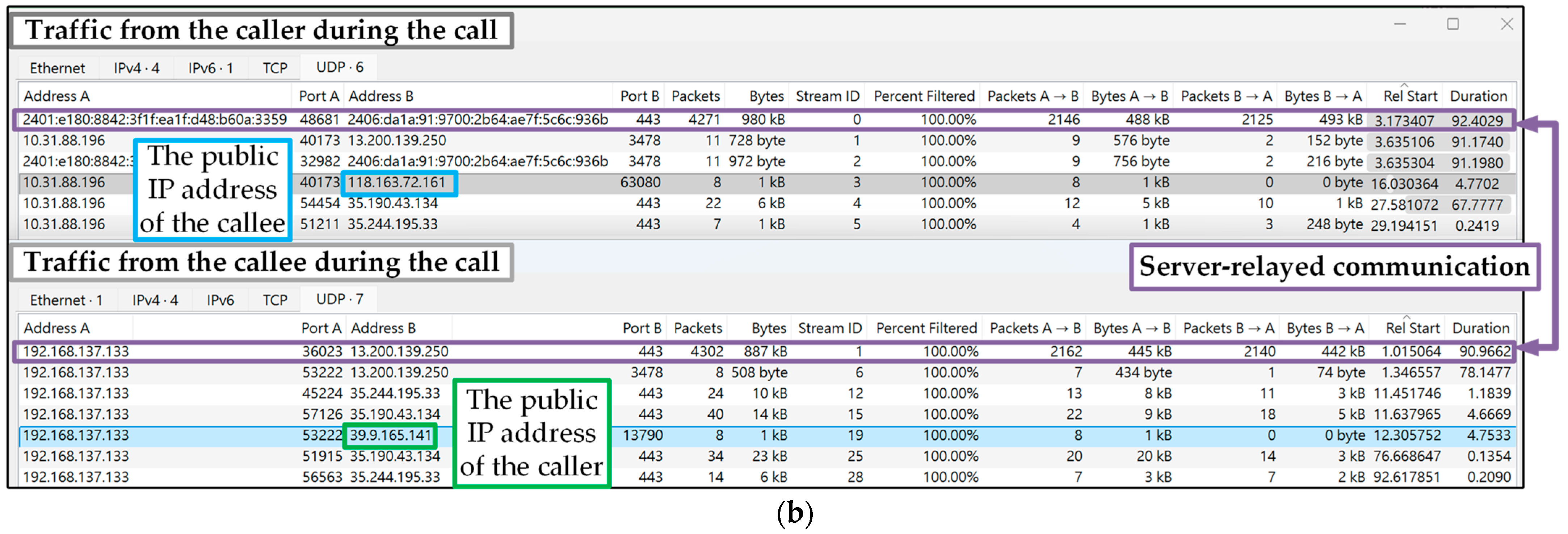Click Percent Filtered header in callee table
Image resolution: width=1568 pixels, height=534 pixels.
click(x=926, y=328)
